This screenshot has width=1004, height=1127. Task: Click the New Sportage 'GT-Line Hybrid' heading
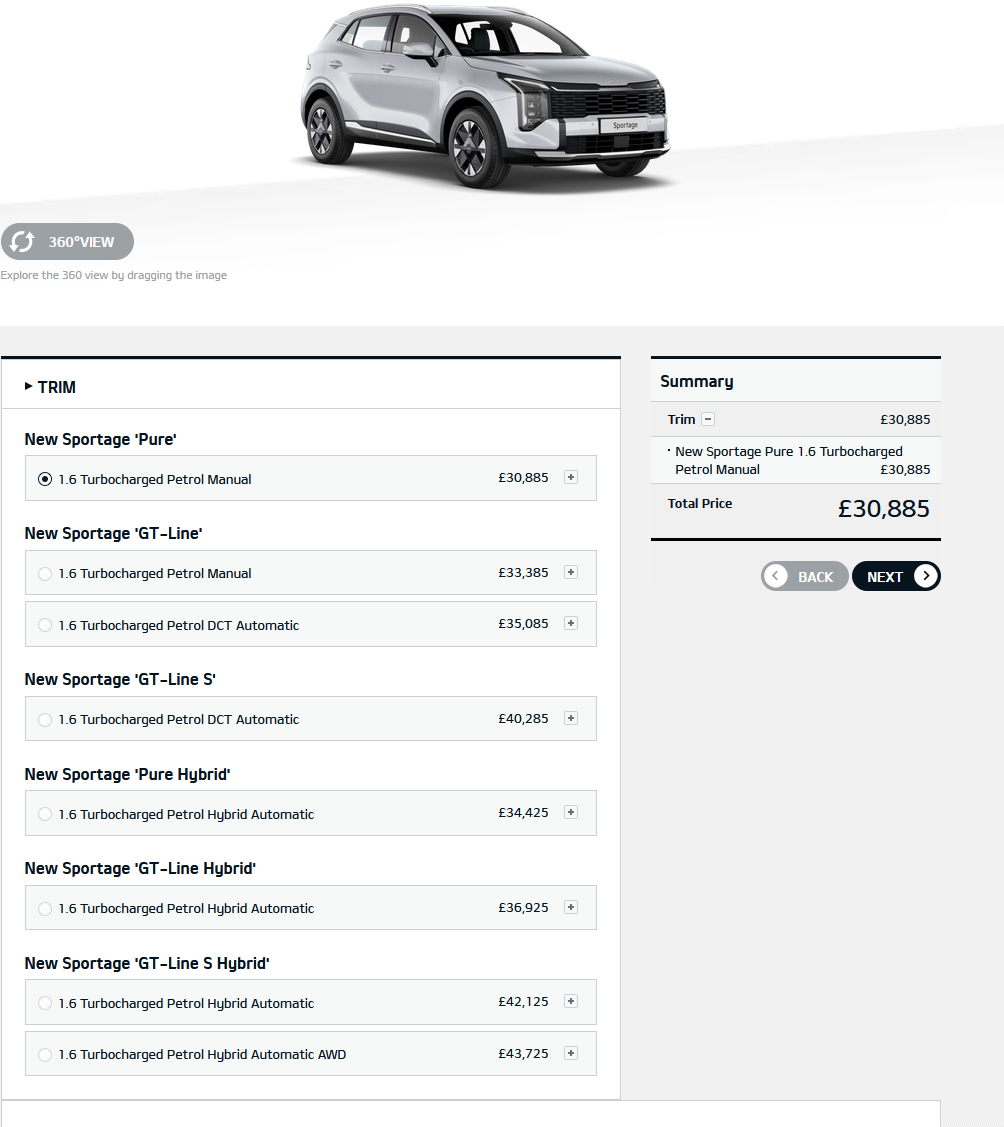point(140,868)
